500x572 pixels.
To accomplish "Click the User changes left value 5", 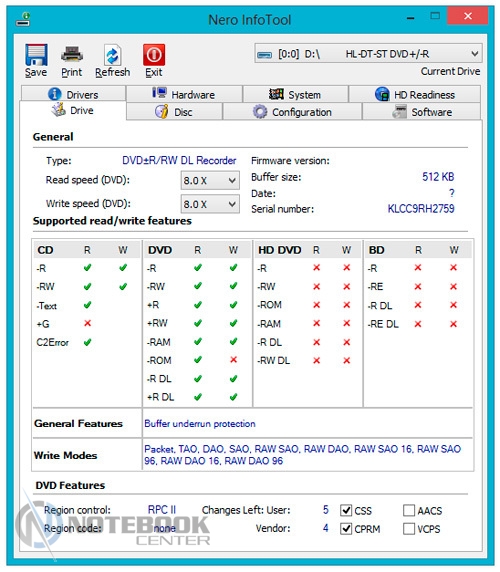I will coord(326,510).
